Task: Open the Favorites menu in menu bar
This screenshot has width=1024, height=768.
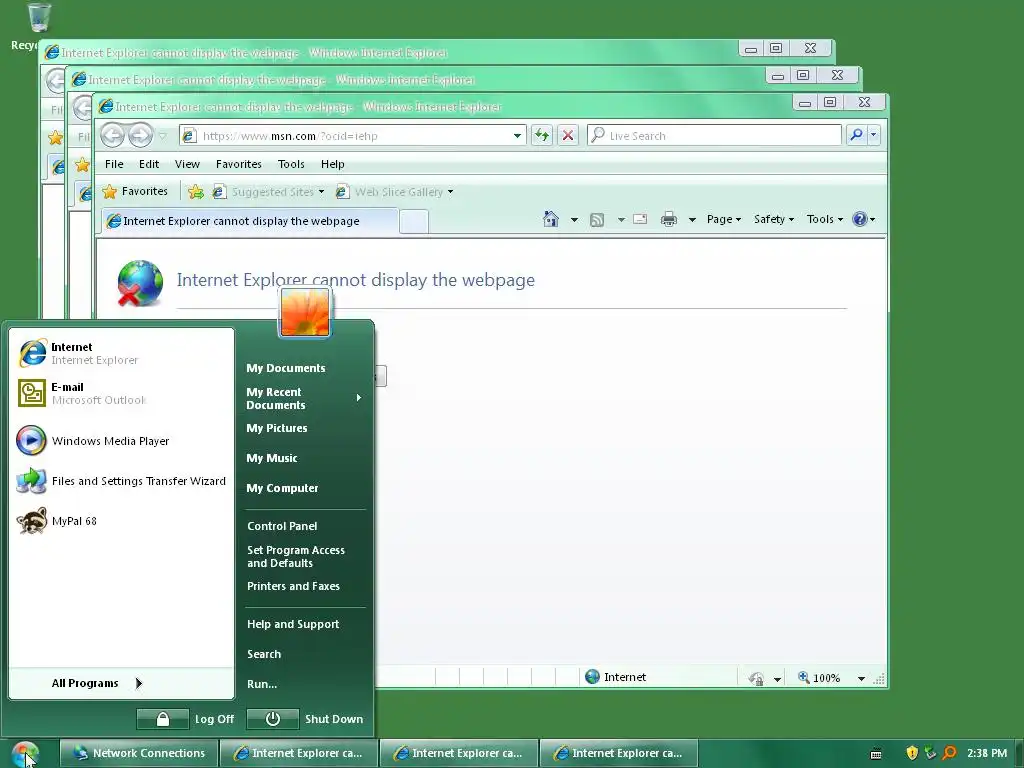Action: (239, 164)
